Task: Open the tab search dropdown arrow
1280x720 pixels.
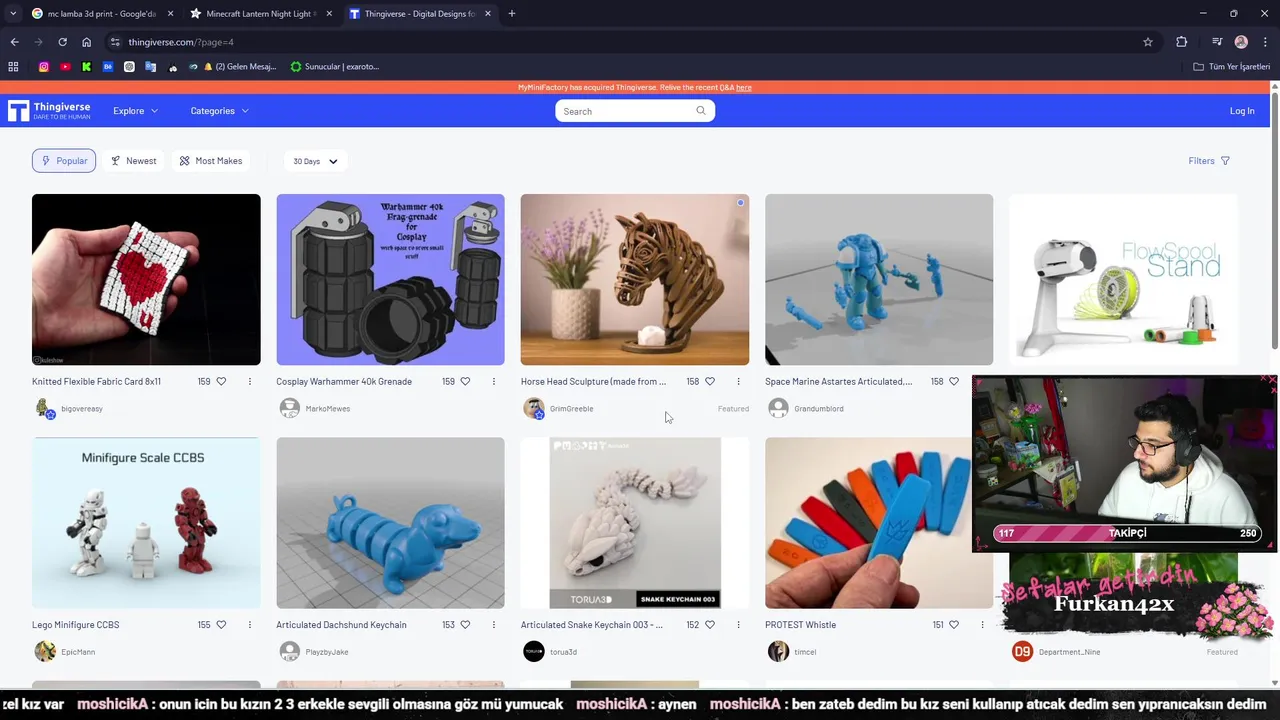Action: click(x=12, y=14)
